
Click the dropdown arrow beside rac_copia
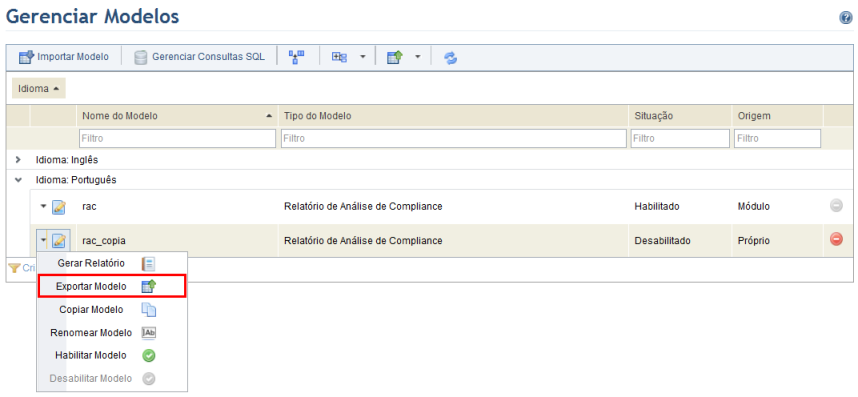click(44, 240)
